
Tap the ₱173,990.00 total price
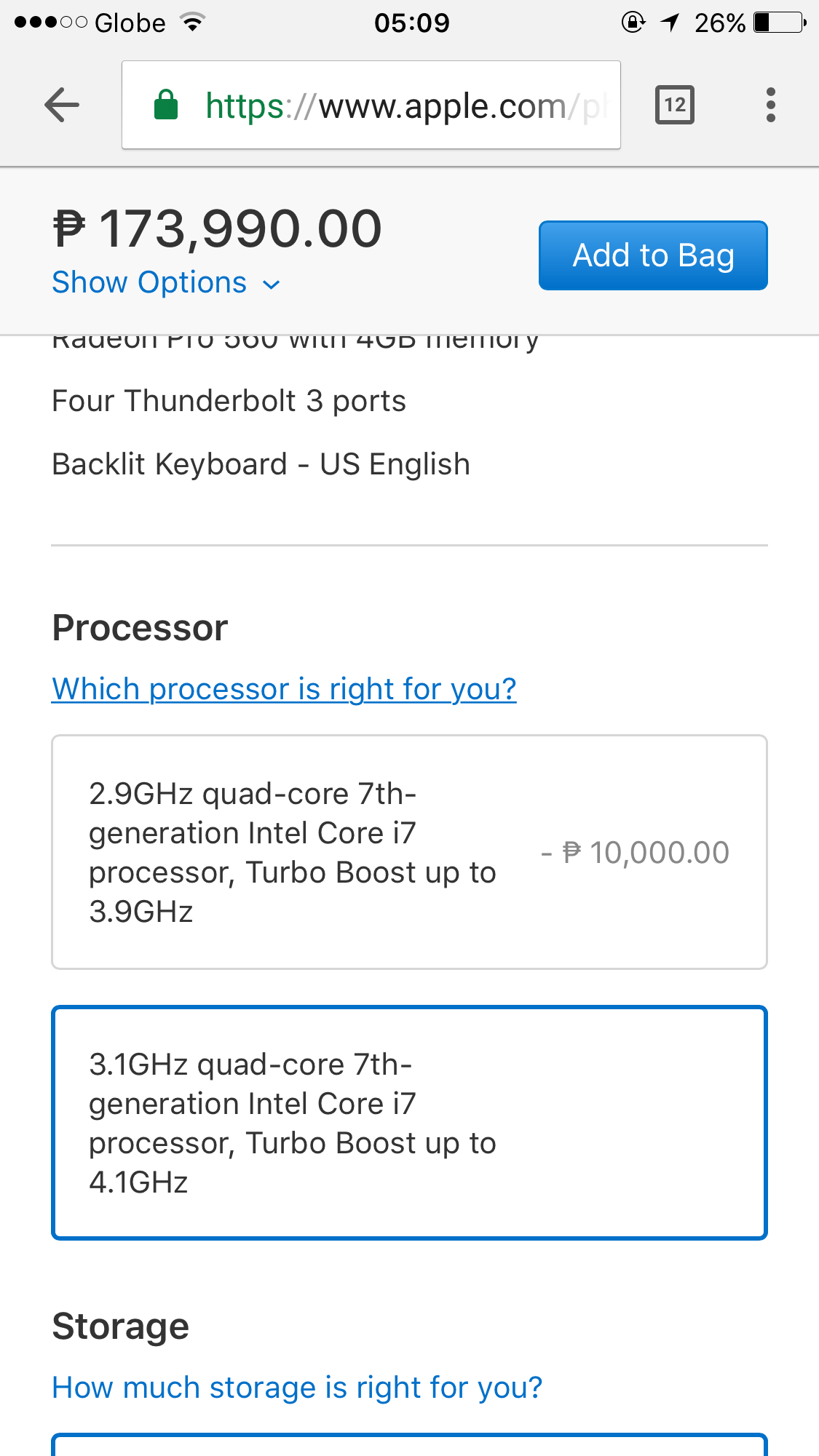pyautogui.click(x=217, y=229)
